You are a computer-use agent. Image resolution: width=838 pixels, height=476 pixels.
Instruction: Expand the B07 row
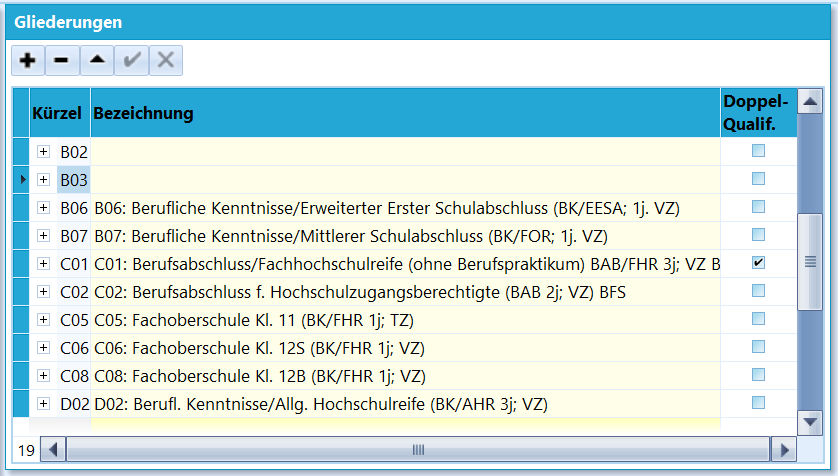click(x=43, y=236)
